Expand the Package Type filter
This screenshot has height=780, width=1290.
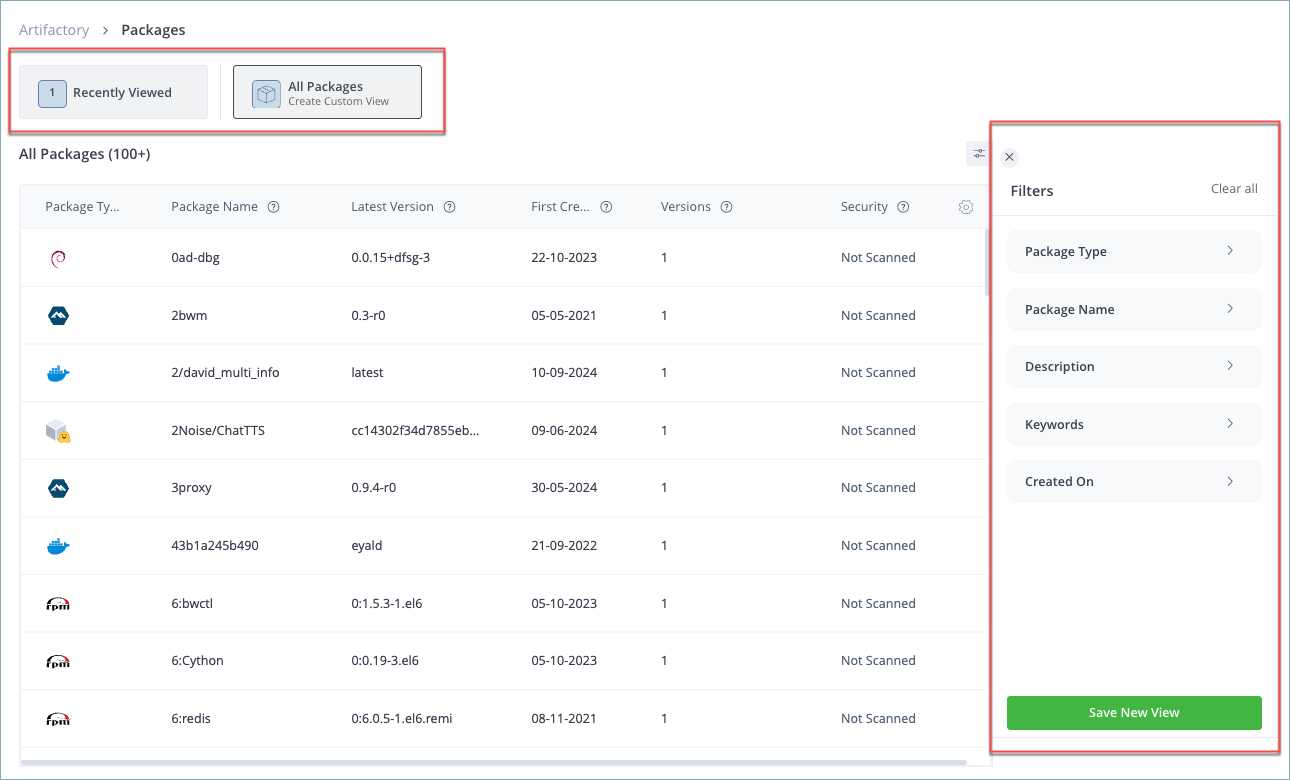click(1133, 251)
